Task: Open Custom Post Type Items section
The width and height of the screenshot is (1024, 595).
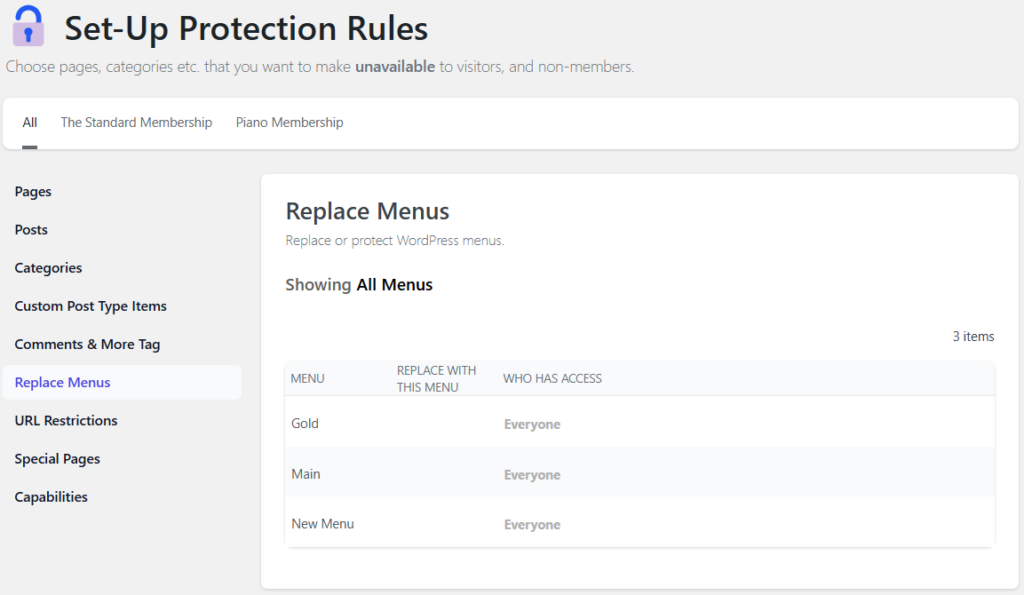Action: 90,306
